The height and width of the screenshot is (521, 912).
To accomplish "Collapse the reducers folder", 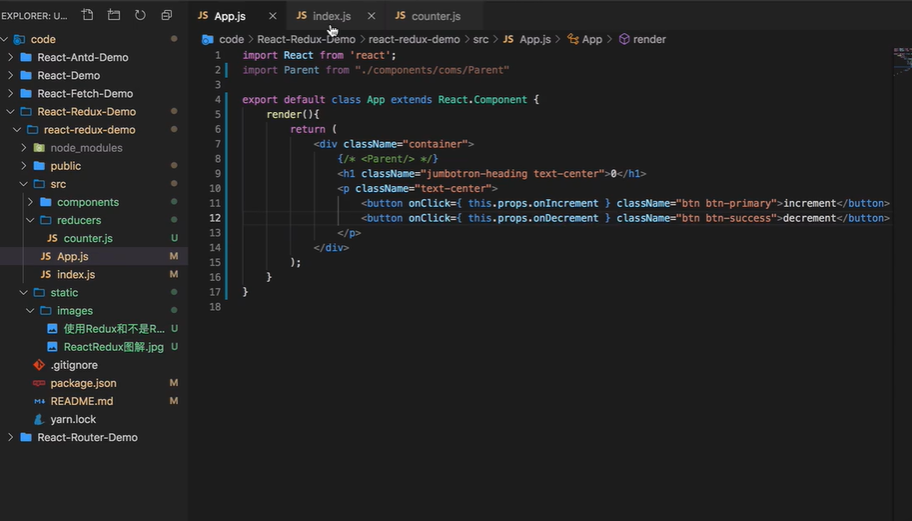I will pyautogui.click(x=30, y=220).
